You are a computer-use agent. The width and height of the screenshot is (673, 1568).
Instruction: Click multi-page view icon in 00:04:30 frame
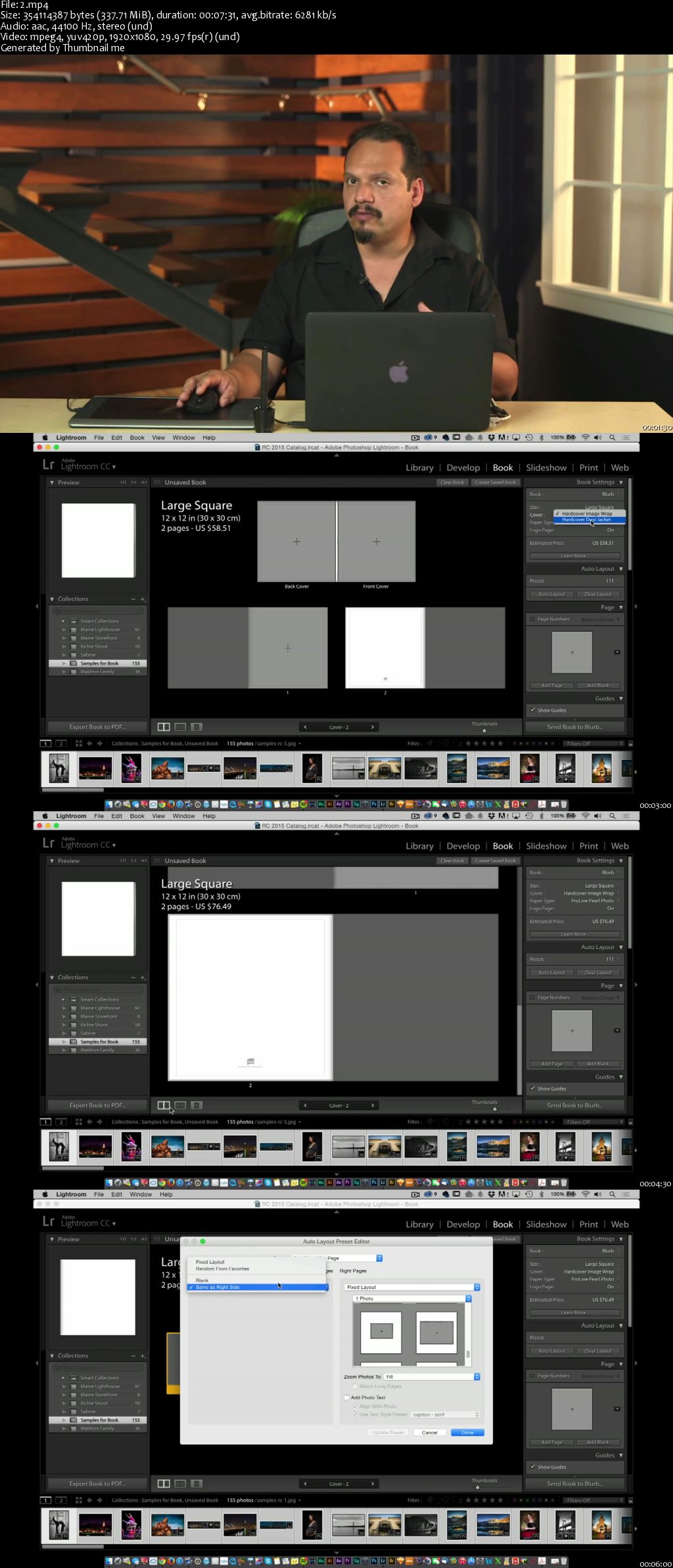164,1106
